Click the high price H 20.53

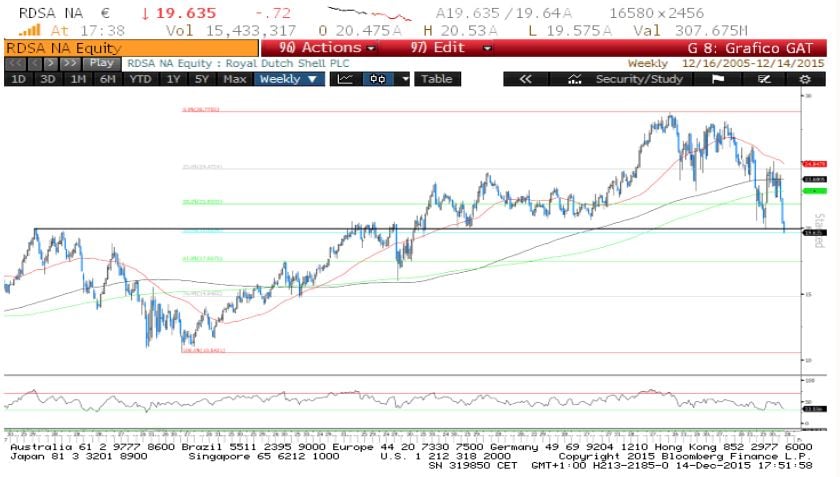[460, 31]
